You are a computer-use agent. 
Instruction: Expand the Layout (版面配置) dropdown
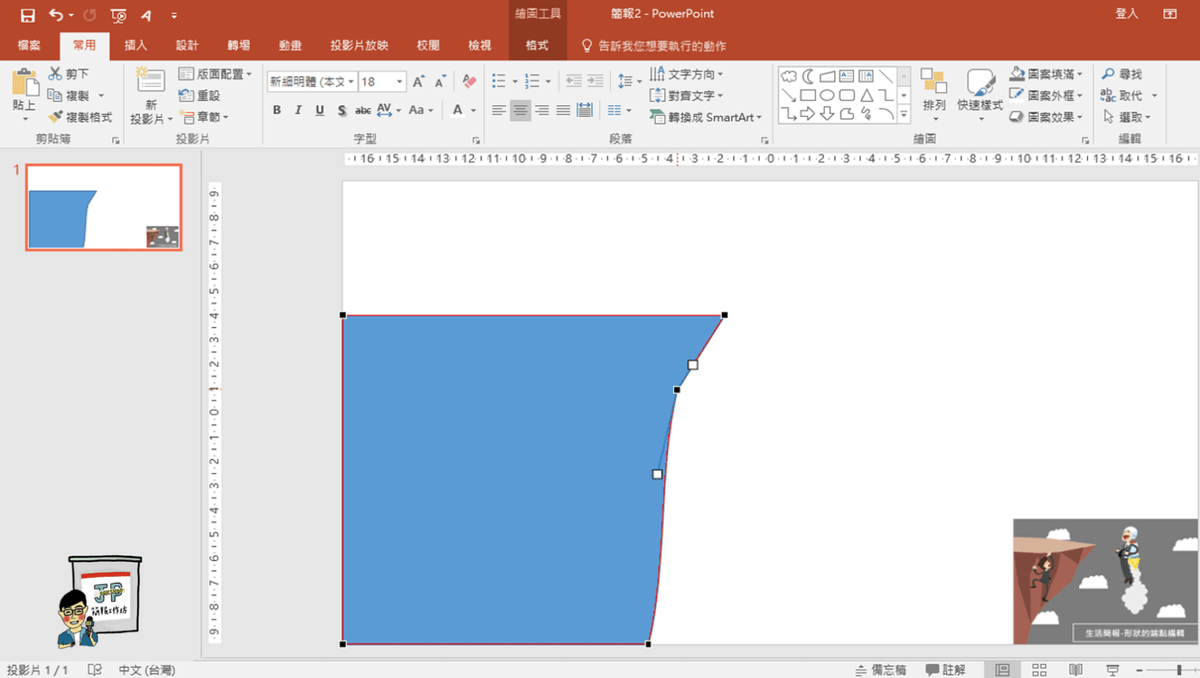point(215,74)
